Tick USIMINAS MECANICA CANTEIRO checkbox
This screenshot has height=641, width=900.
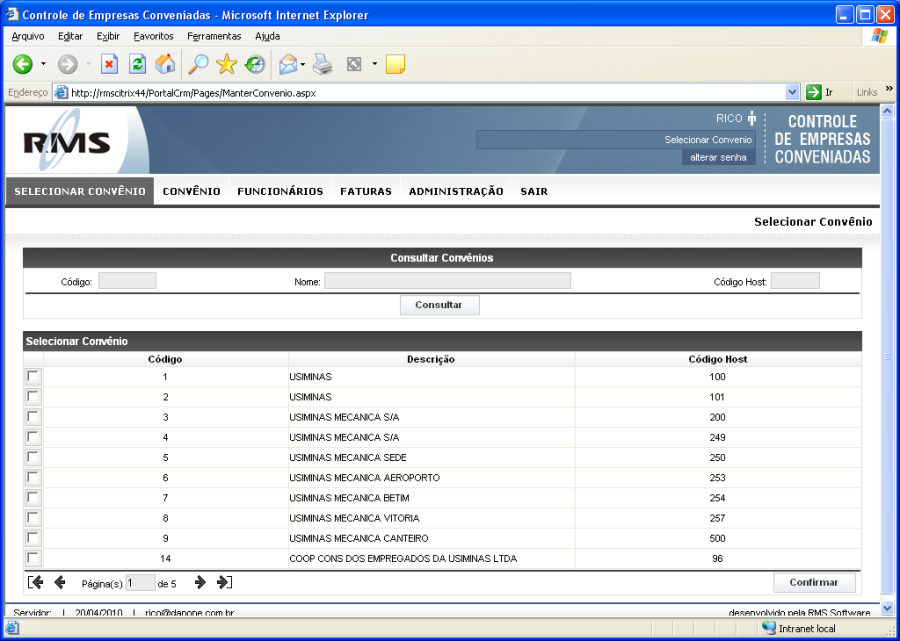click(33, 538)
